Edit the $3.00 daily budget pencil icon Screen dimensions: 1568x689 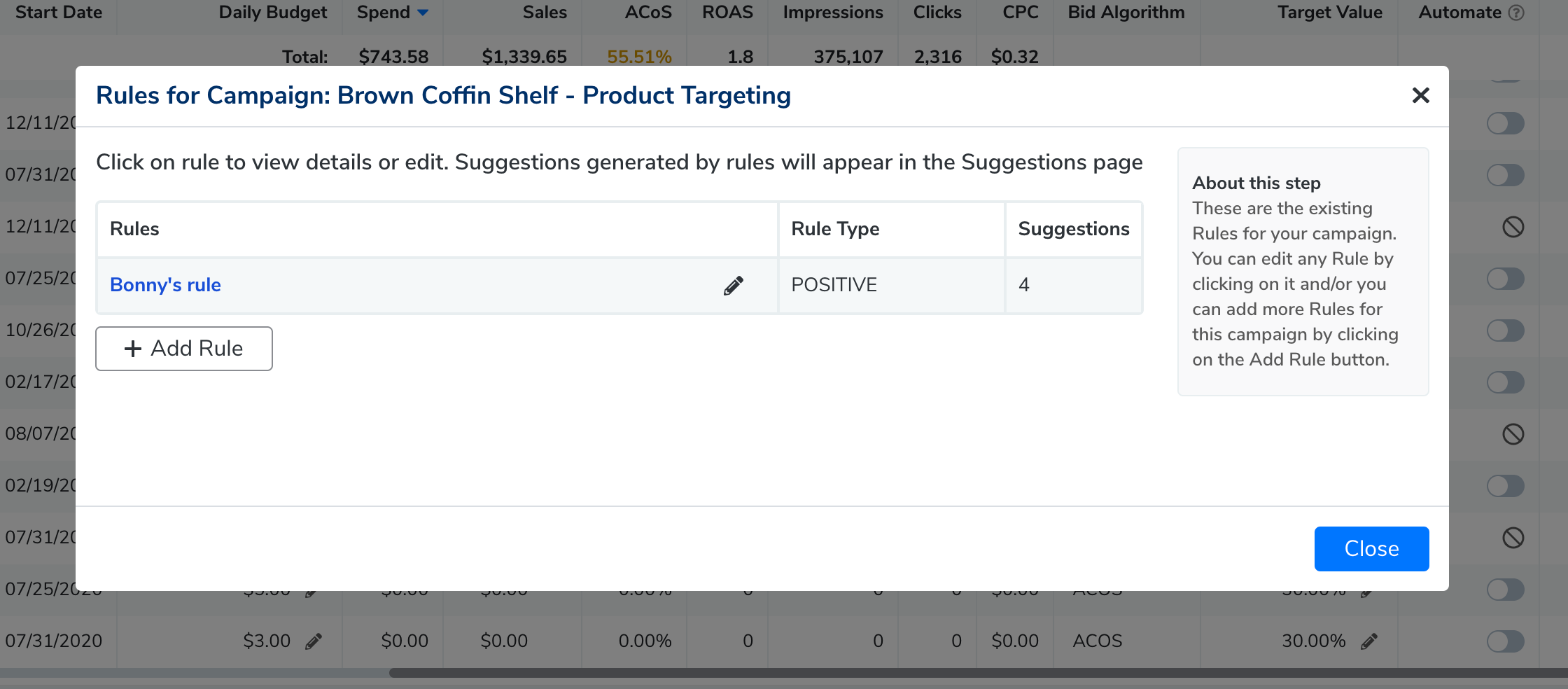(314, 641)
